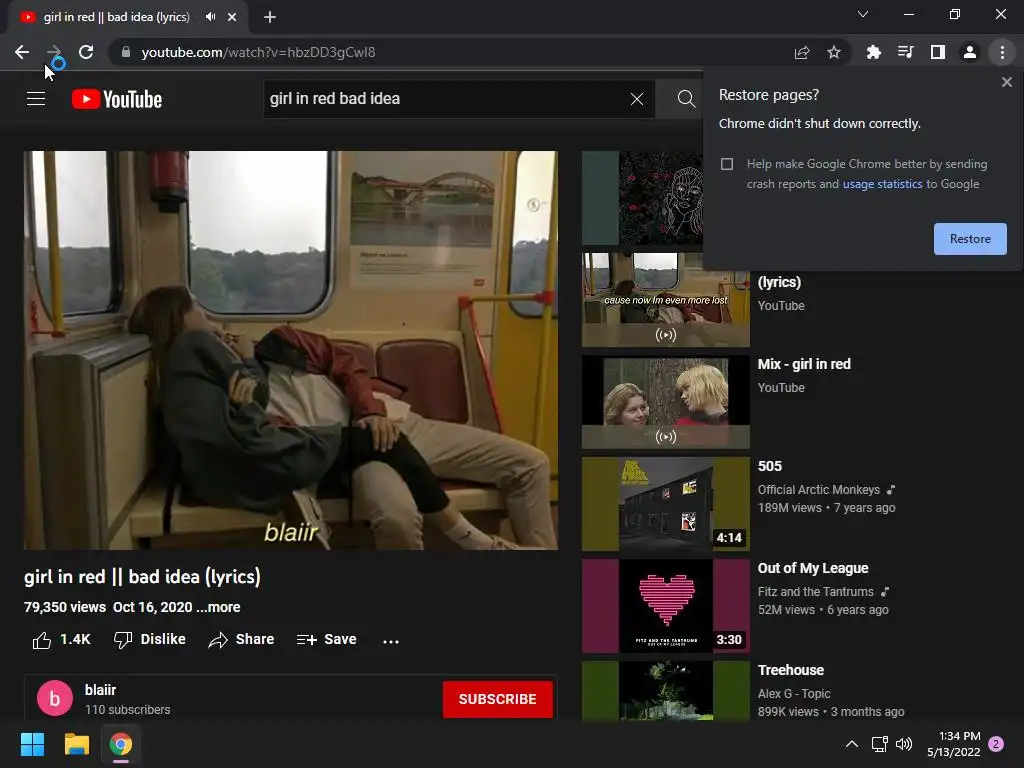Open Chrome three-dot menu

(1002, 52)
